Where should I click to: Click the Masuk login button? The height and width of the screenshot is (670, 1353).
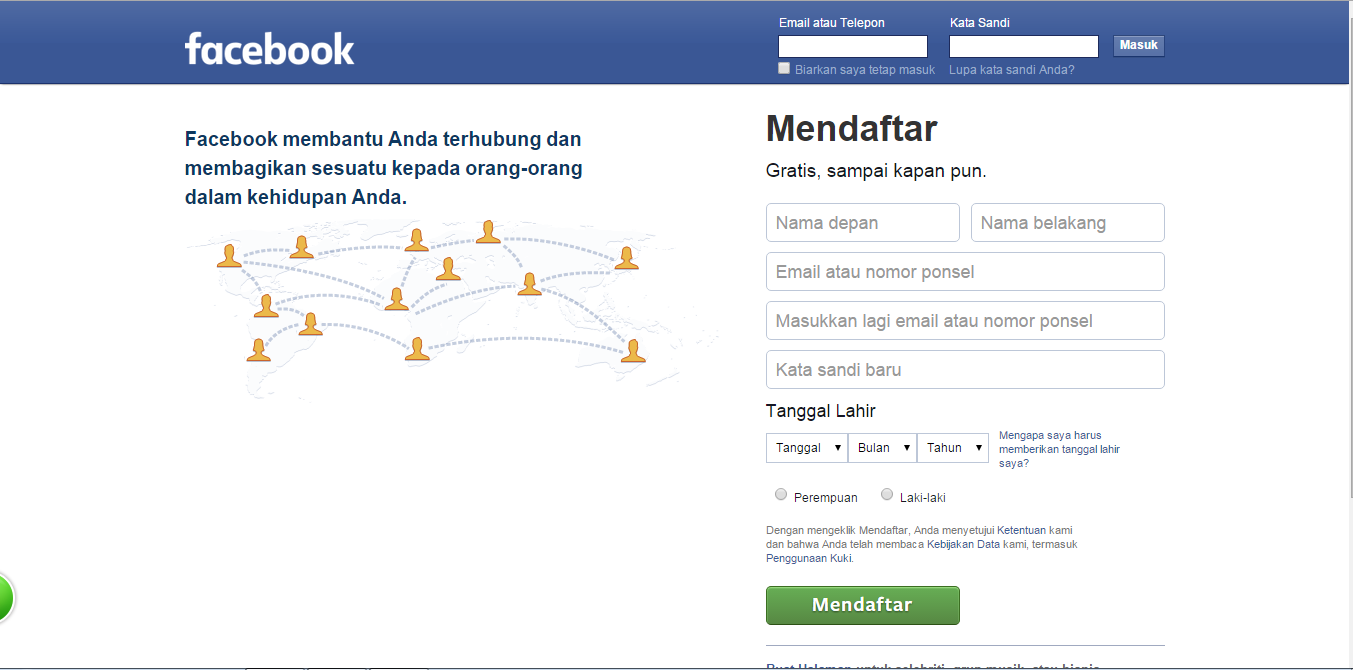(1139, 46)
